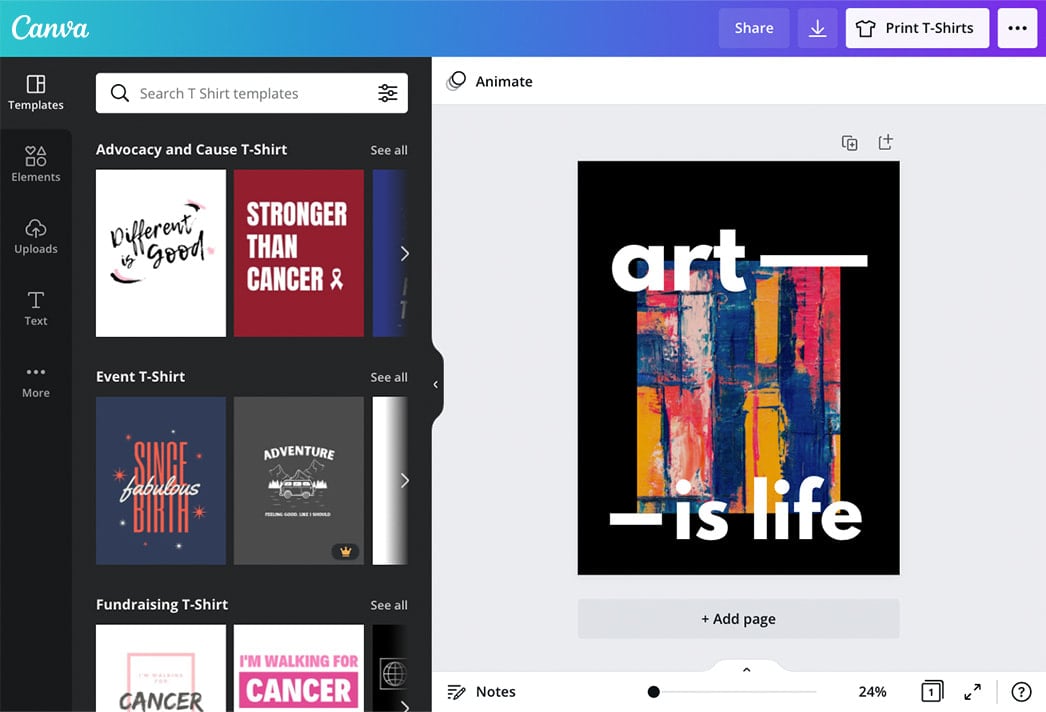Image resolution: width=1046 pixels, height=712 pixels.
Task: Open See all for Event T-Shirt templates
Action: click(389, 377)
